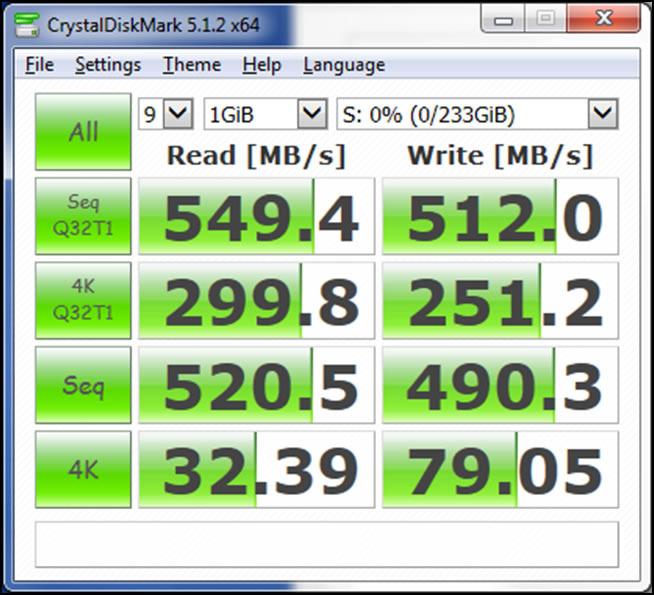Screen dimensions: 654x595
Task: Start the 4K Q32T1 test
Action: [83, 300]
